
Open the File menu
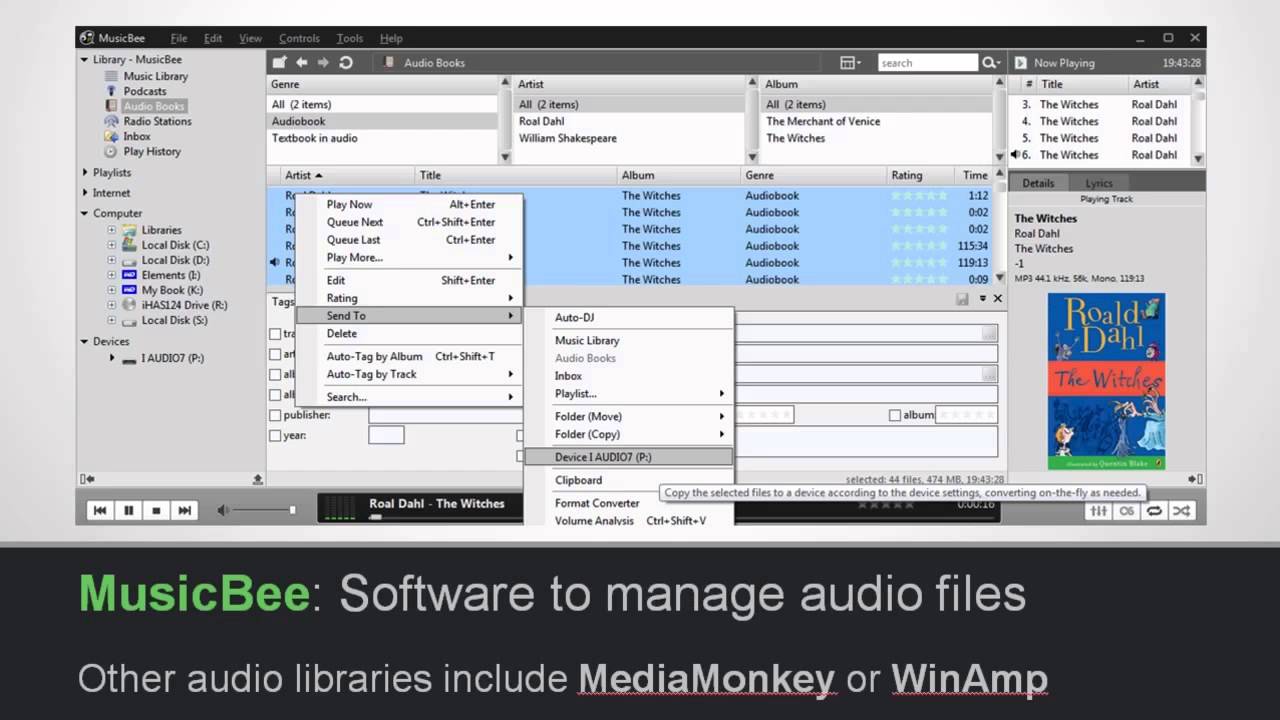pyautogui.click(x=179, y=38)
